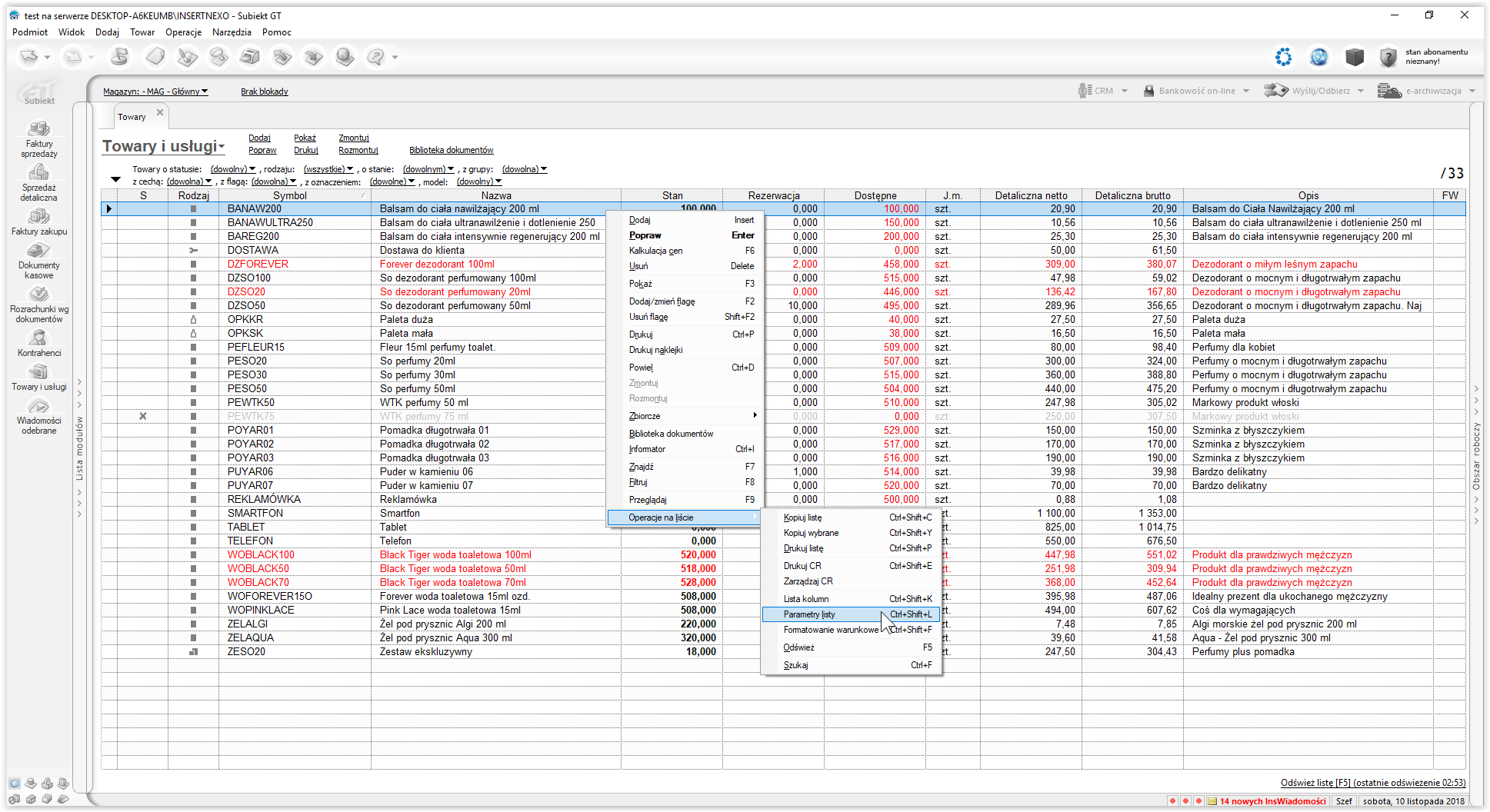
Task: Open Wyślij/Odbierz dropdown
Action: point(1314,91)
